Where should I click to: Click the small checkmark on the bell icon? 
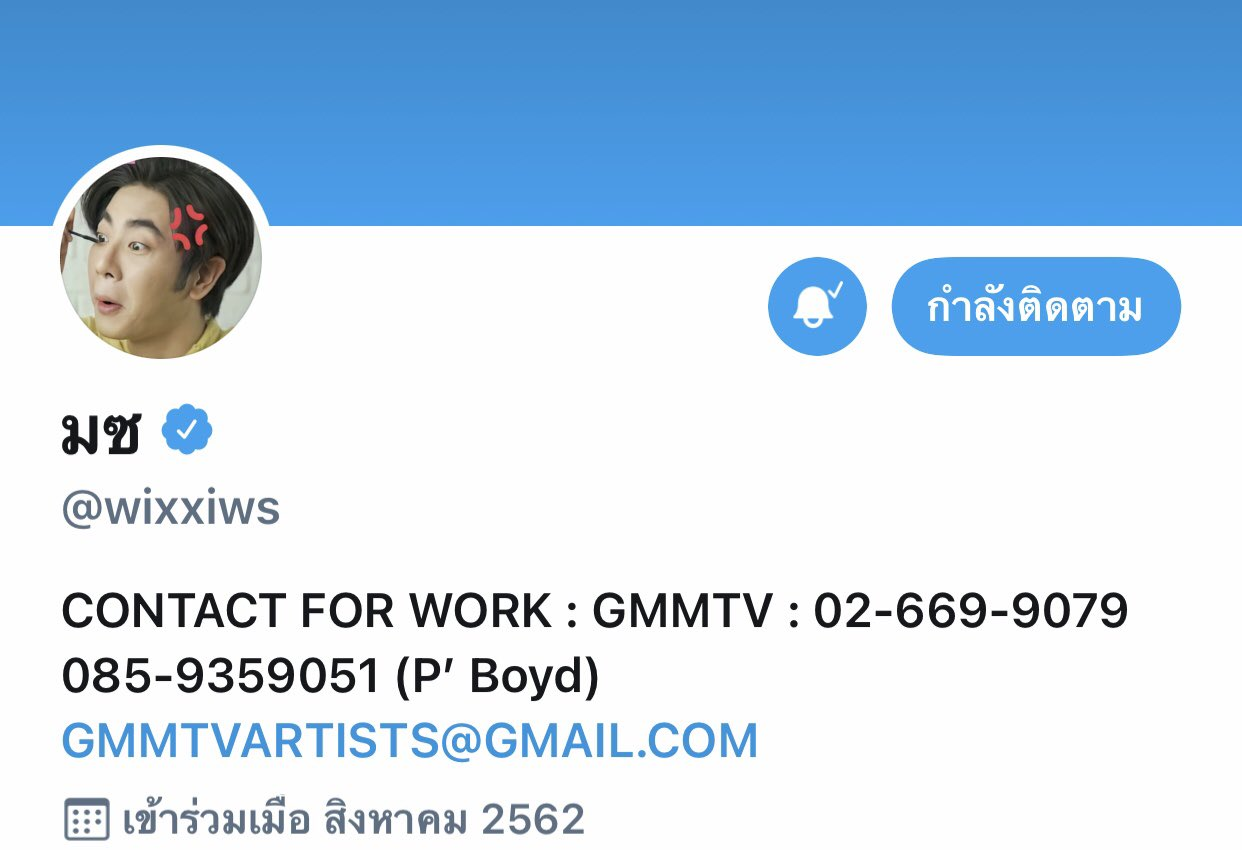pyautogui.click(x=837, y=292)
